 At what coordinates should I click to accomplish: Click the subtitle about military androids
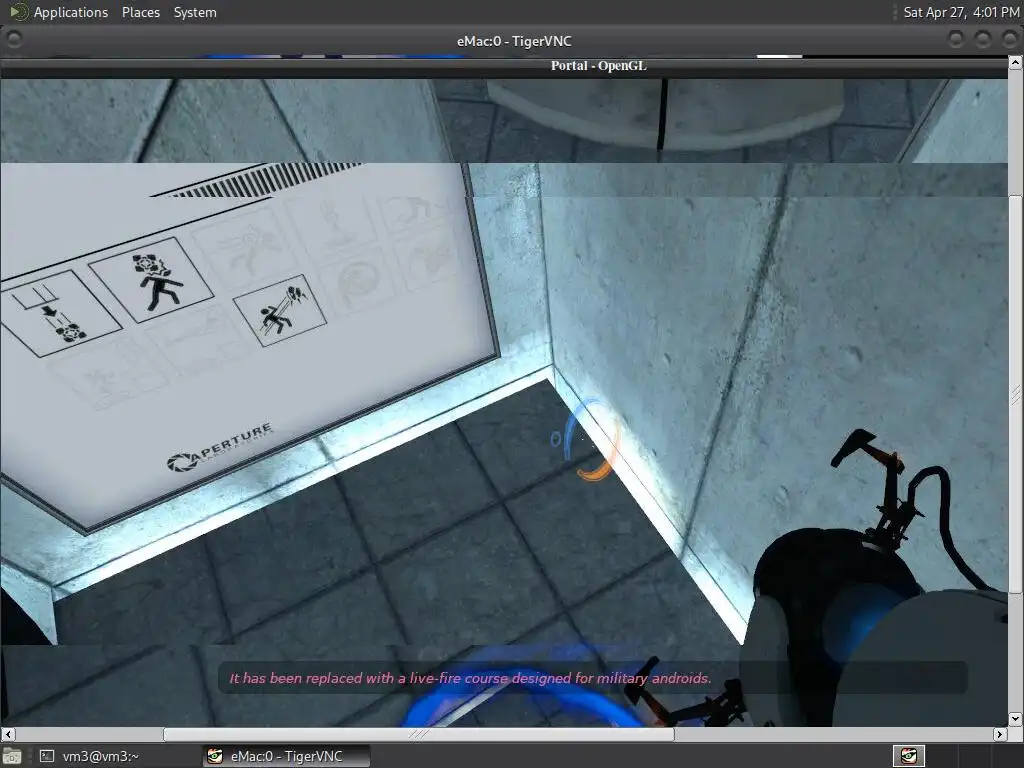click(470, 678)
